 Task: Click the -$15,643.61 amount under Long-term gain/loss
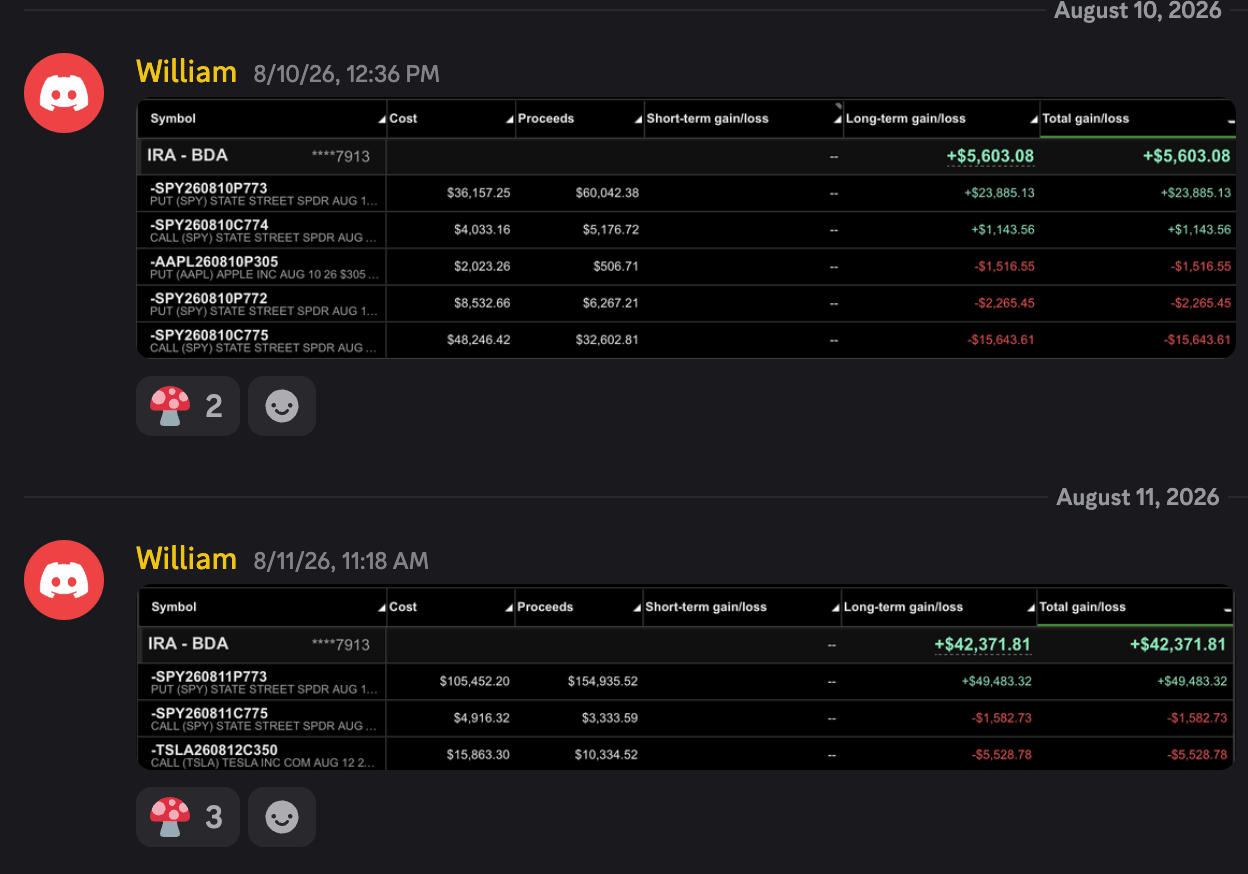[x=1001, y=340]
